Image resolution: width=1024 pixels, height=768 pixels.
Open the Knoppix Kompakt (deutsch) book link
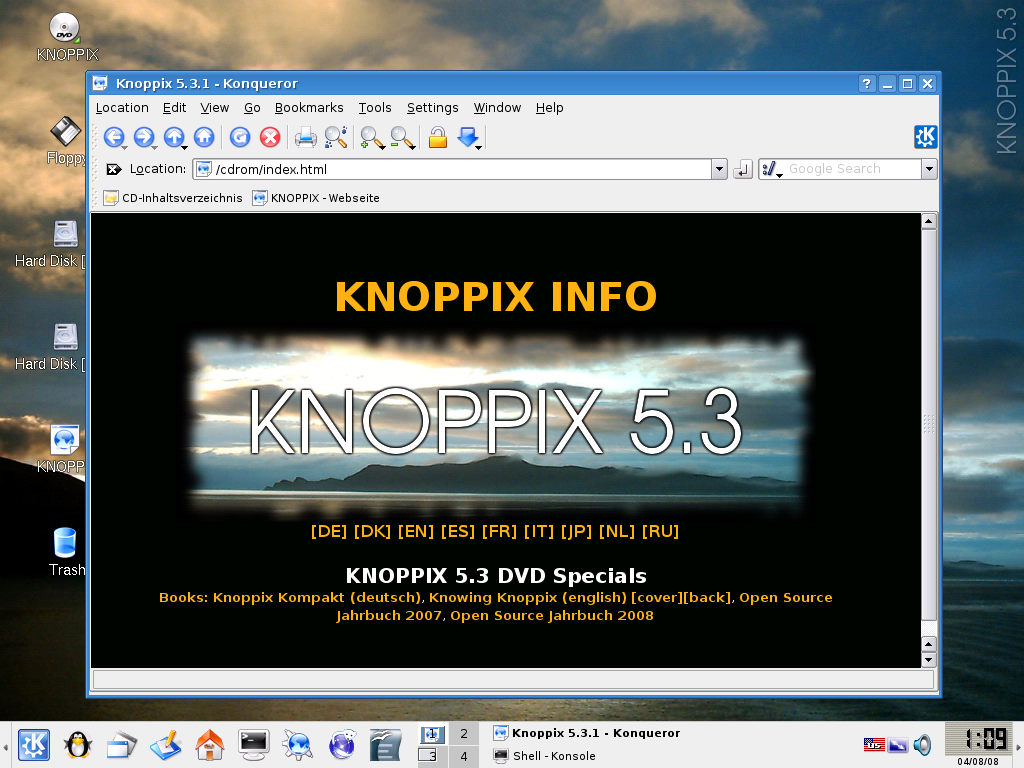pos(317,598)
